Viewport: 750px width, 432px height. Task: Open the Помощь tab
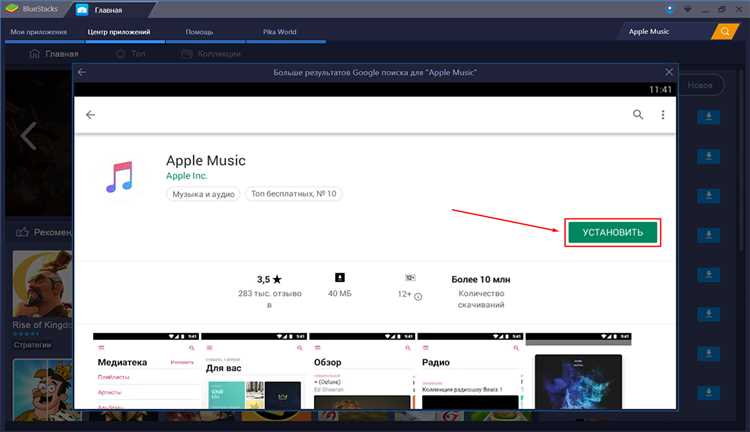pyautogui.click(x=199, y=32)
